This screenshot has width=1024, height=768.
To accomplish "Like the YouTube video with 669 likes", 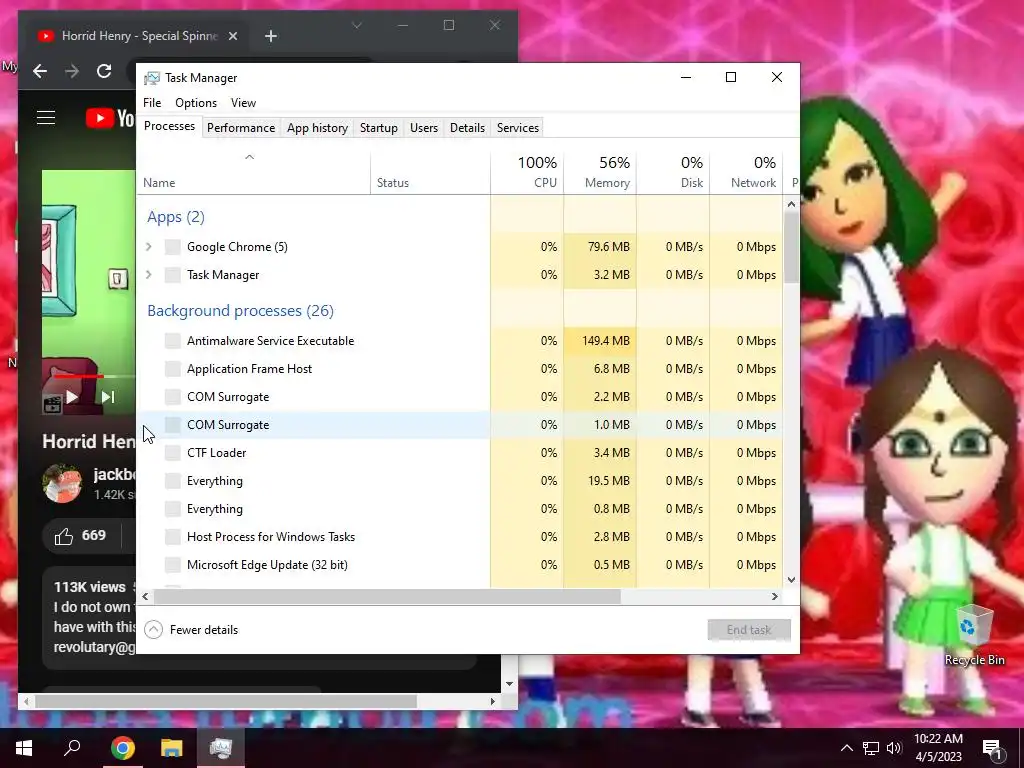I will [x=80, y=536].
